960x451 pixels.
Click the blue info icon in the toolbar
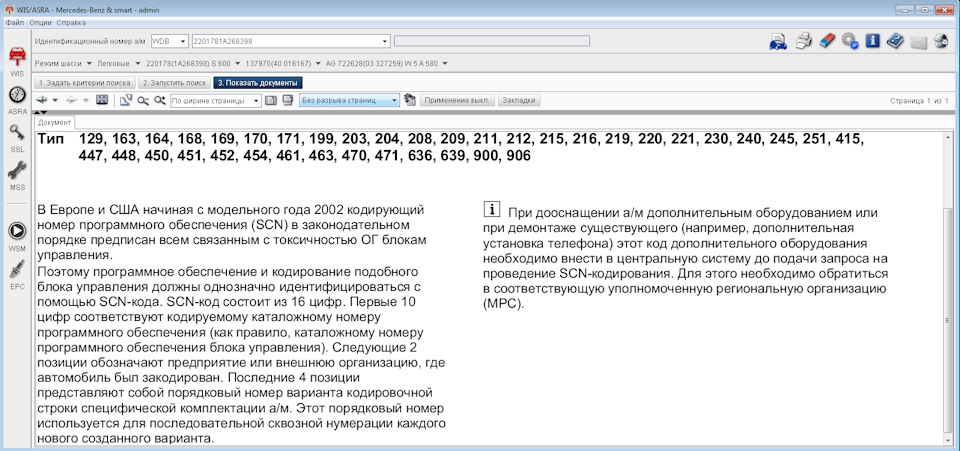point(872,41)
